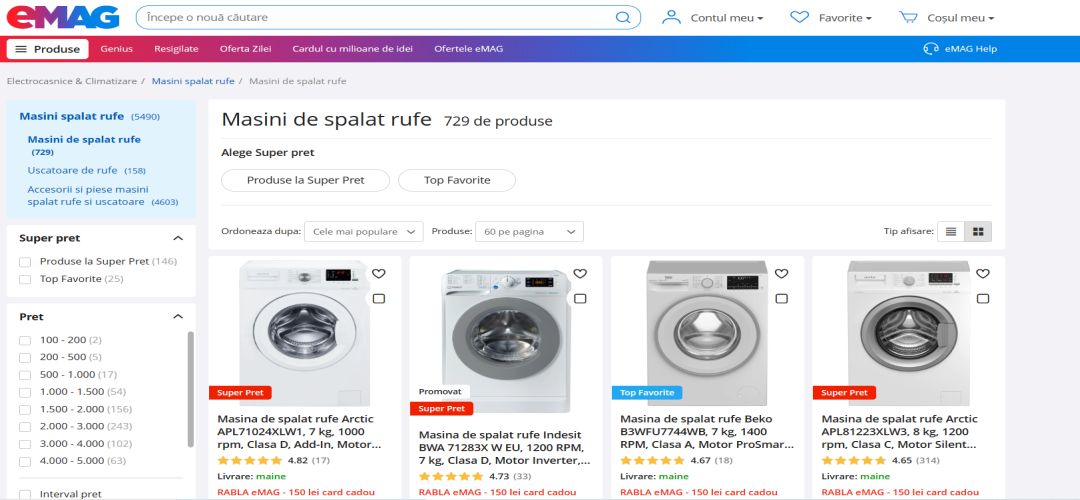Check the Produse la Super Pret filter

coord(25,262)
